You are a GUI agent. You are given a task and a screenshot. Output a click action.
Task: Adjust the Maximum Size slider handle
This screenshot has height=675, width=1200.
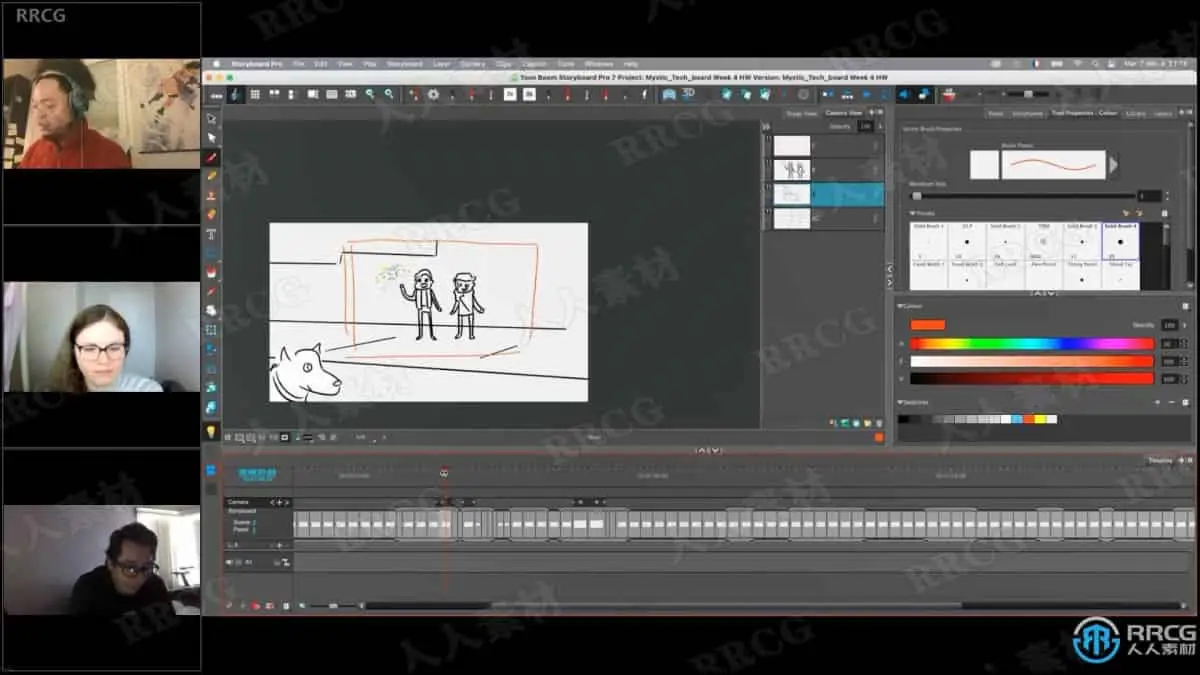[917, 196]
